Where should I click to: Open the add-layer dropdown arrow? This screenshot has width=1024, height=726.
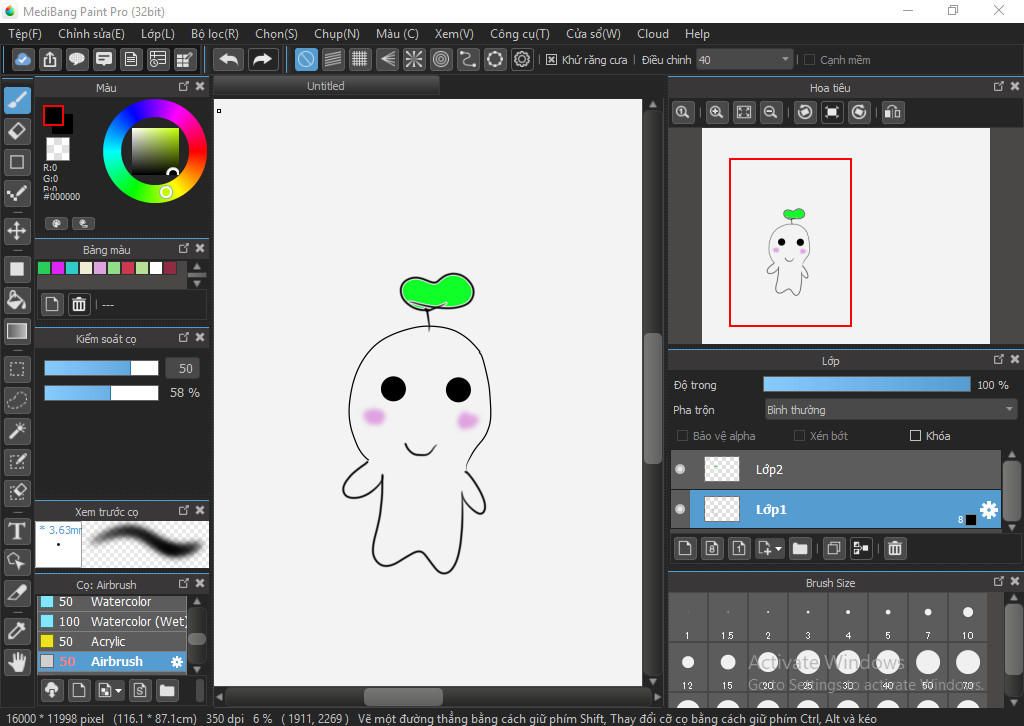[778, 549]
